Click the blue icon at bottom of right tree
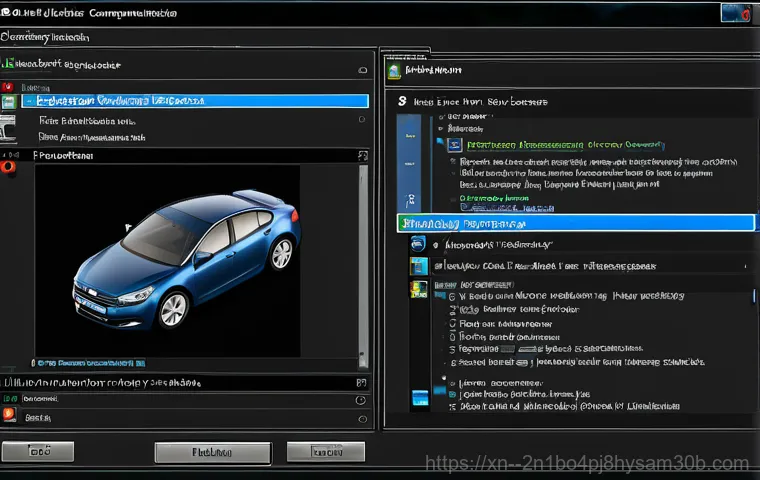This screenshot has height=480, width=760. point(419,398)
